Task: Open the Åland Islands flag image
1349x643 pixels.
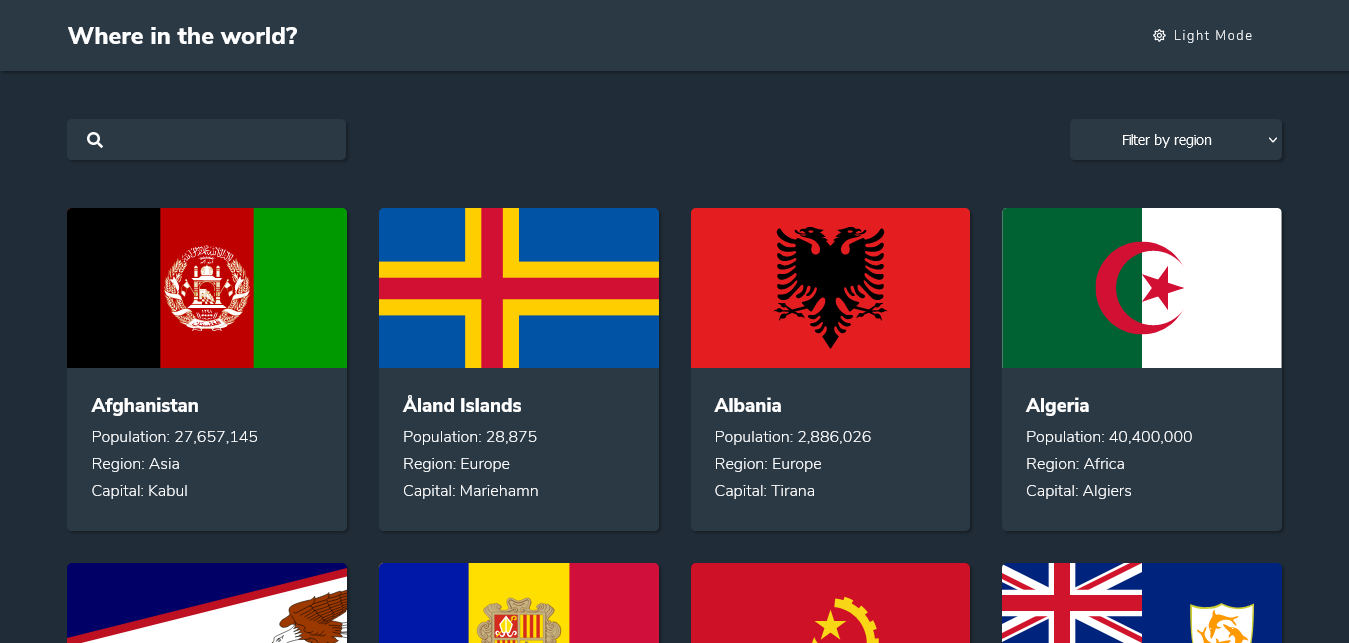Action: (x=519, y=288)
